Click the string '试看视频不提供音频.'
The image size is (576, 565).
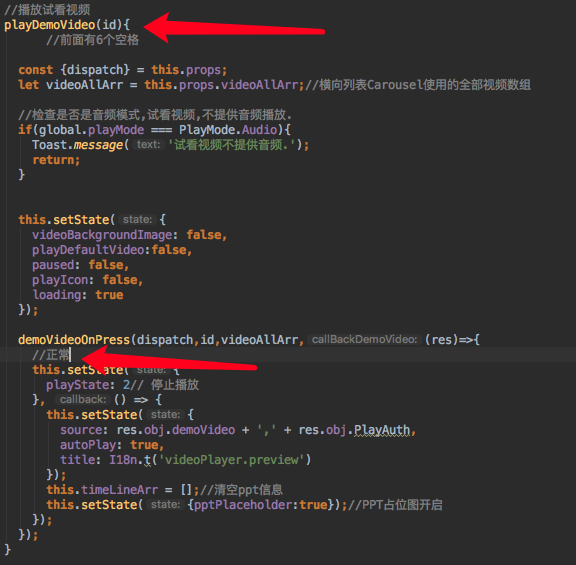pos(231,145)
